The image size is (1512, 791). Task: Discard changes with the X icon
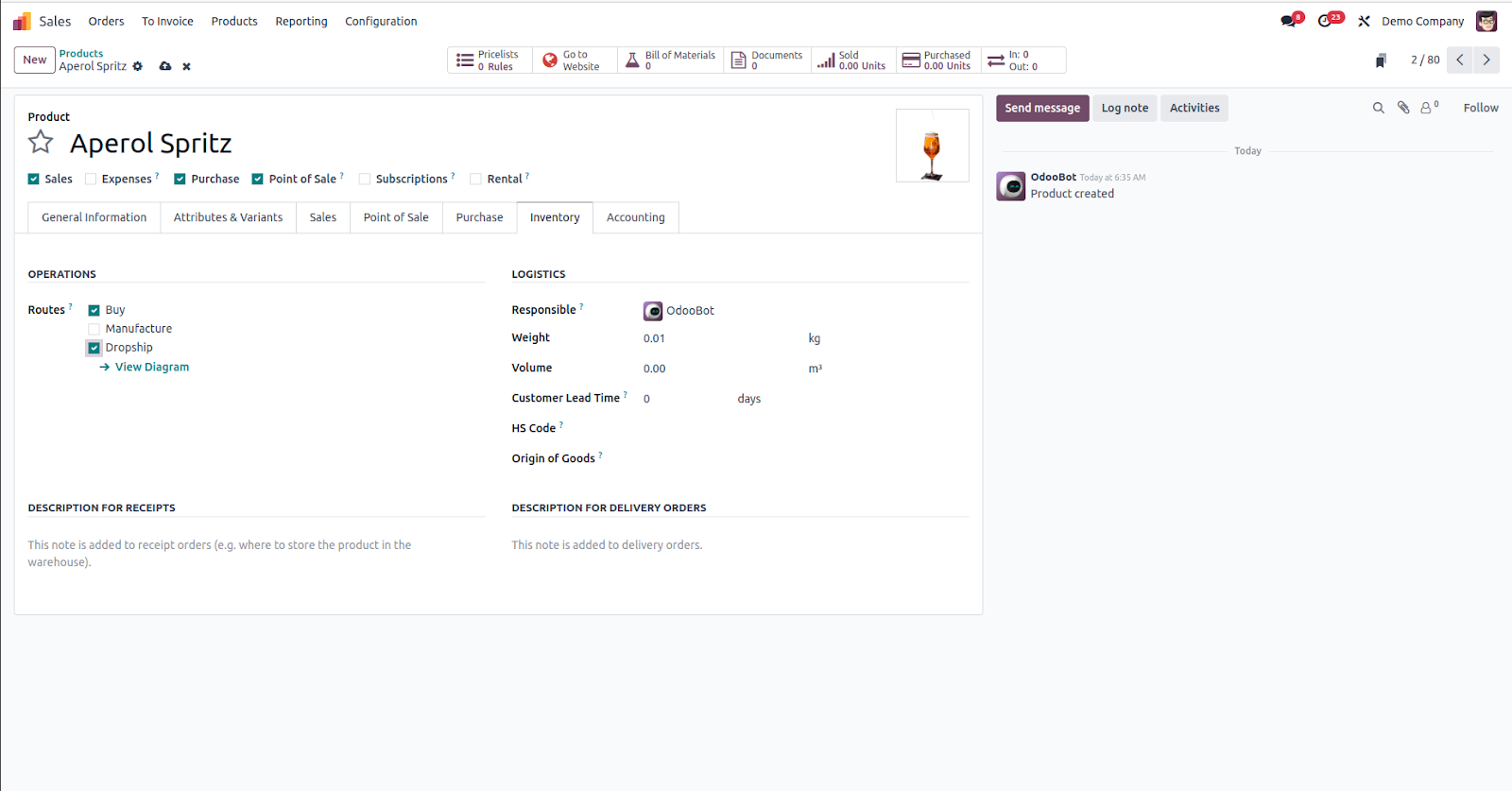click(x=186, y=66)
